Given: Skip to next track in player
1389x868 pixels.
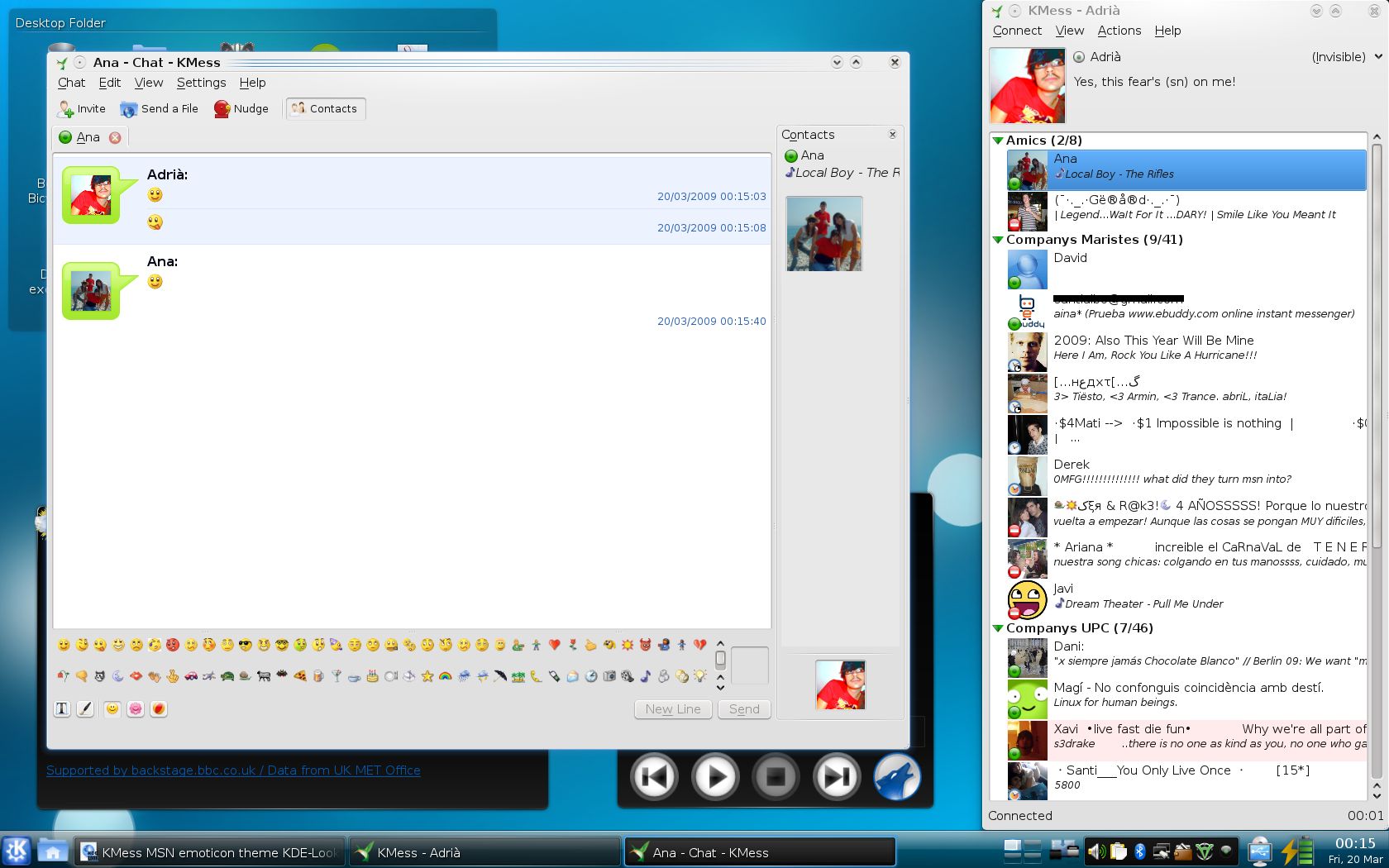Looking at the screenshot, I should (x=836, y=777).
